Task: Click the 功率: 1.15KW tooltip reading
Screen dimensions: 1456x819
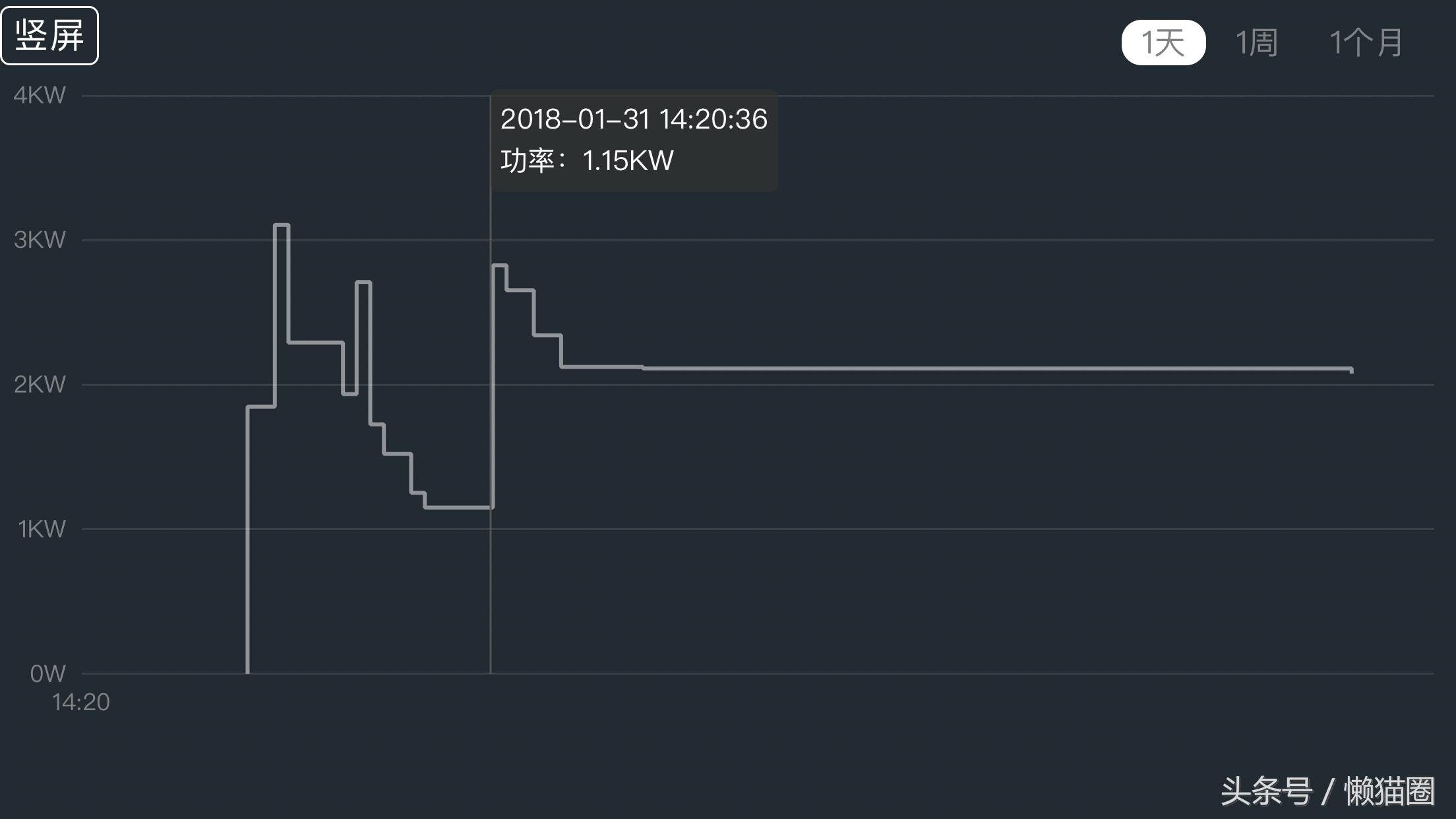Action: [x=587, y=161]
